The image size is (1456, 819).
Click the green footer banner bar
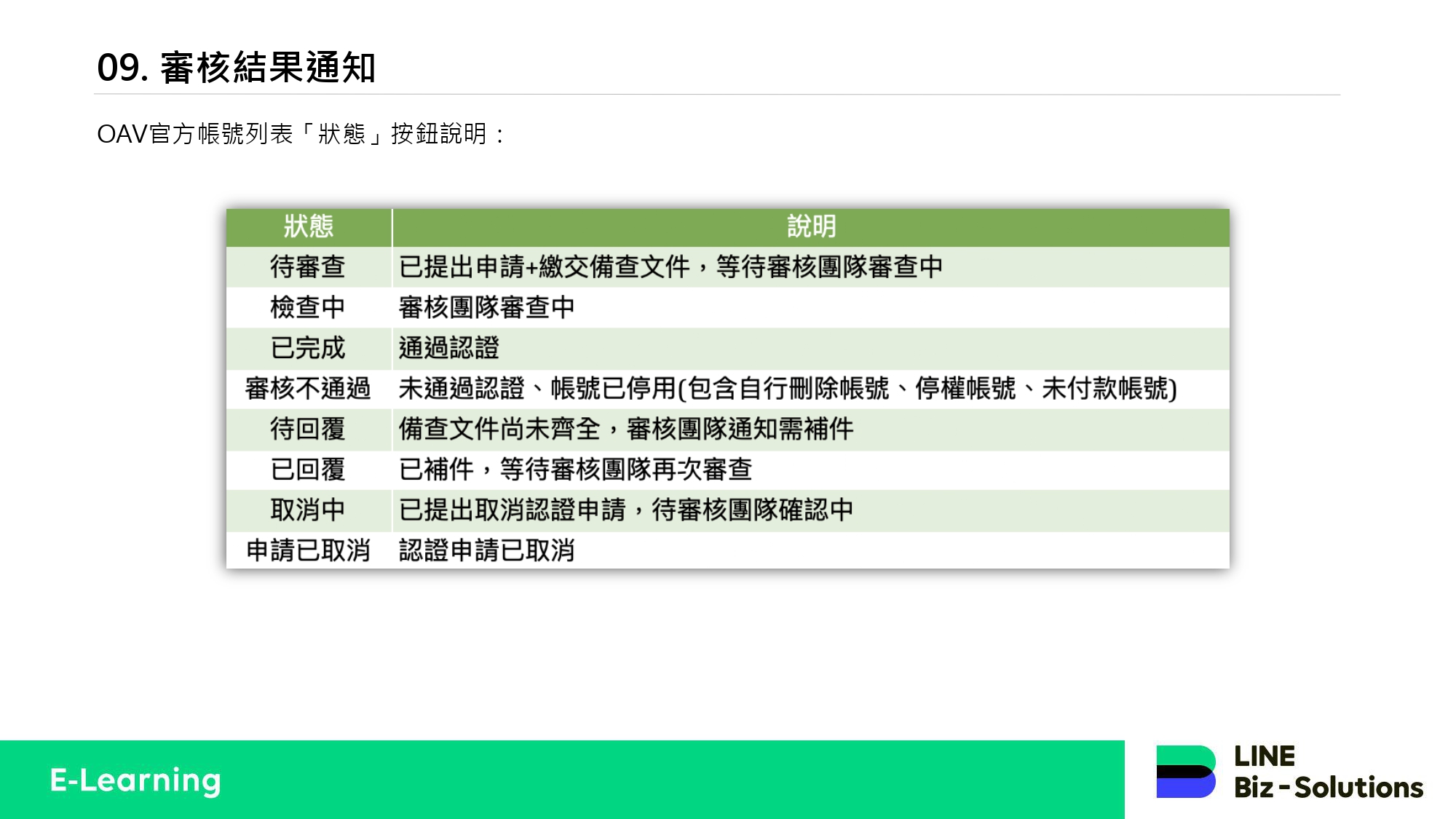click(x=655, y=780)
